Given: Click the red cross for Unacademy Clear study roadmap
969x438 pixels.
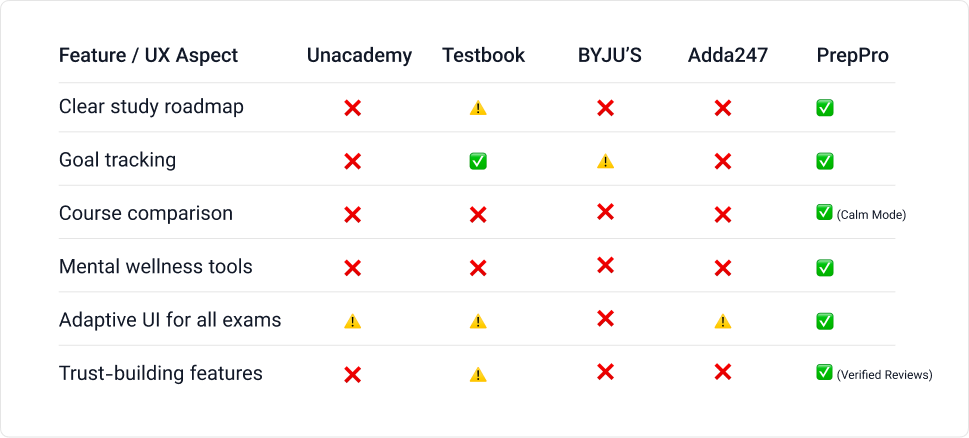Looking at the screenshot, I should 352,108.
